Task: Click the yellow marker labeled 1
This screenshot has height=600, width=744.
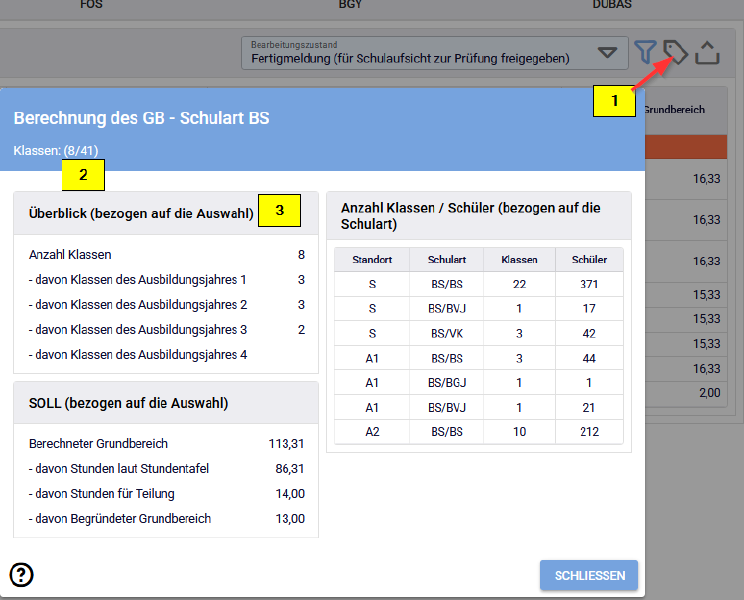Action: point(614,100)
